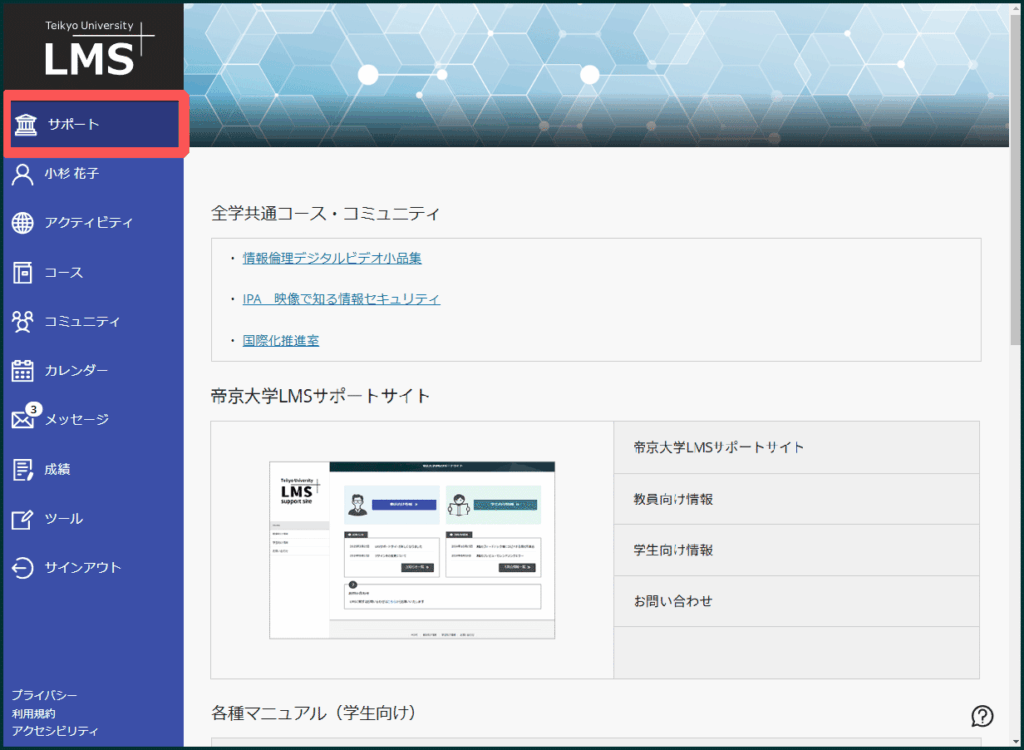The image size is (1024, 750).
Task: Open the help question mark icon
Action: pyautogui.click(x=982, y=716)
